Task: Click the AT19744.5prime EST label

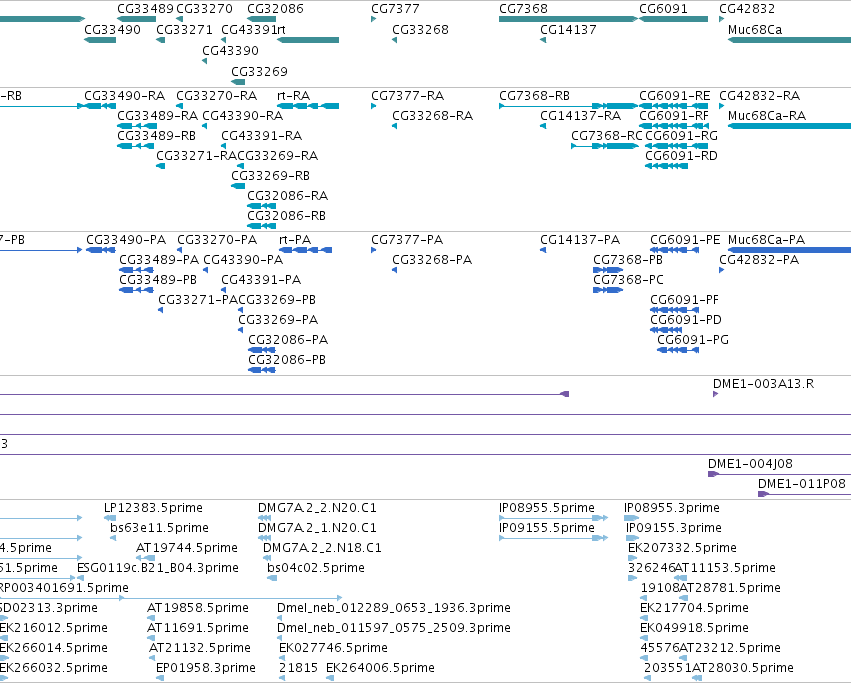Action: click(187, 547)
